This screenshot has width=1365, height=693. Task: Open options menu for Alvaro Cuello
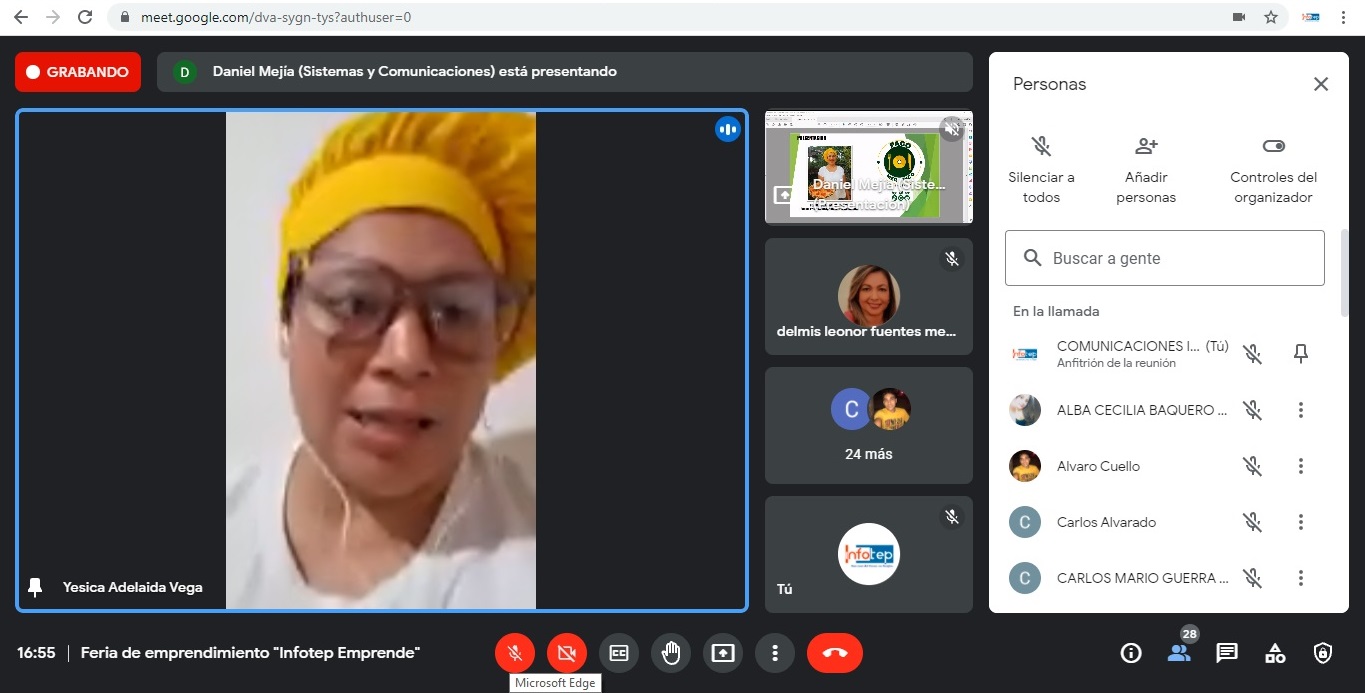pos(1301,466)
